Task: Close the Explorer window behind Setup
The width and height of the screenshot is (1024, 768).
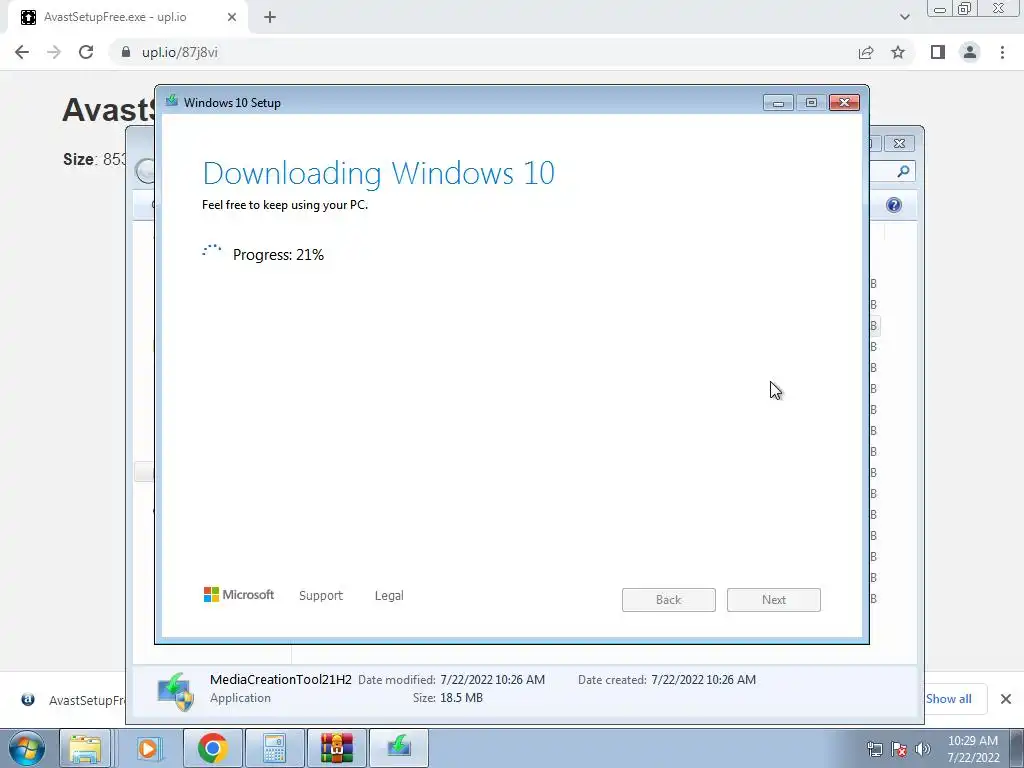Action: click(x=899, y=143)
